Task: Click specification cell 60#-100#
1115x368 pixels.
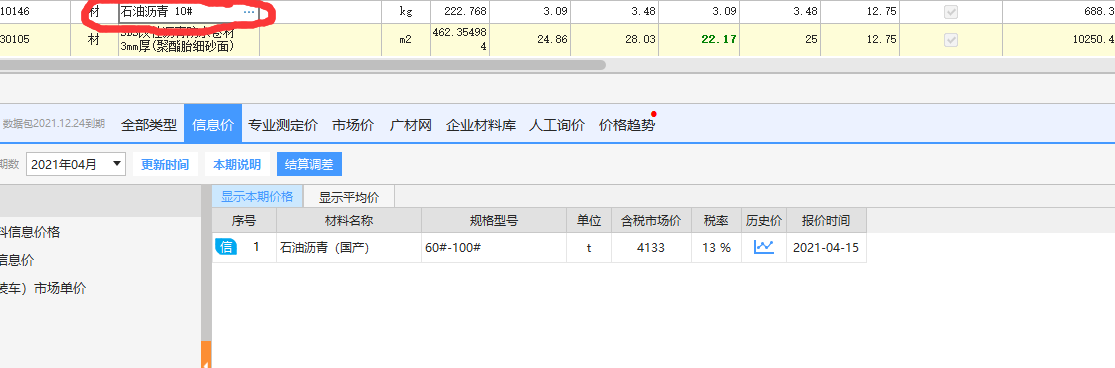Action: pyautogui.click(x=494, y=247)
